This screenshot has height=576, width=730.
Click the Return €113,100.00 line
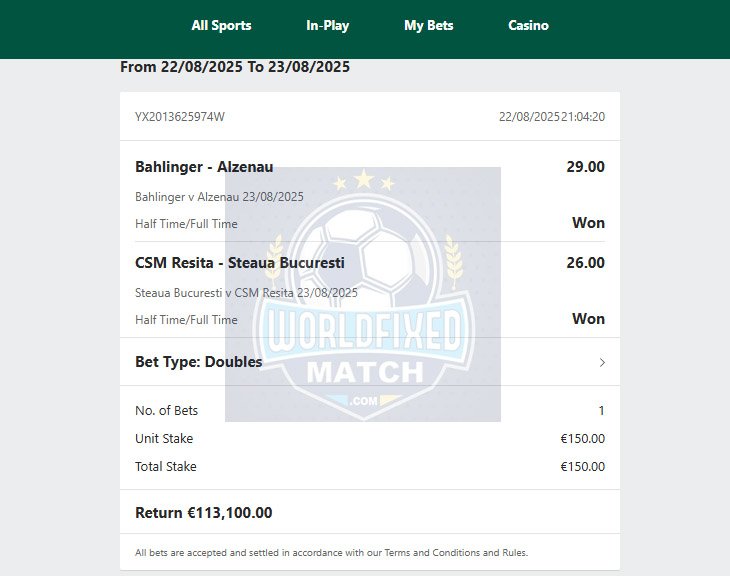203,513
